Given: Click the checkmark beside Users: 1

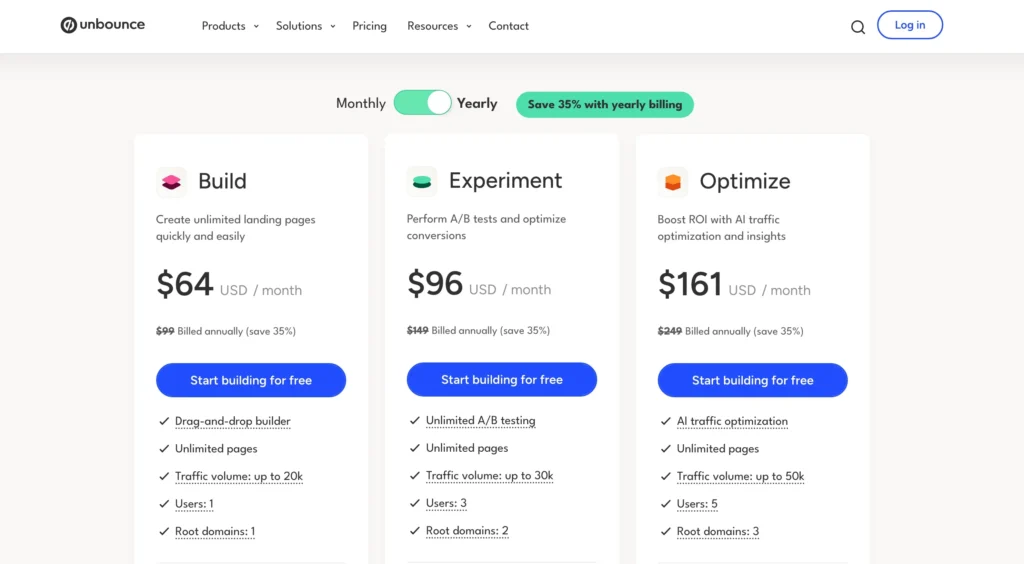Looking at the screenshot, I should pos(164,504).
